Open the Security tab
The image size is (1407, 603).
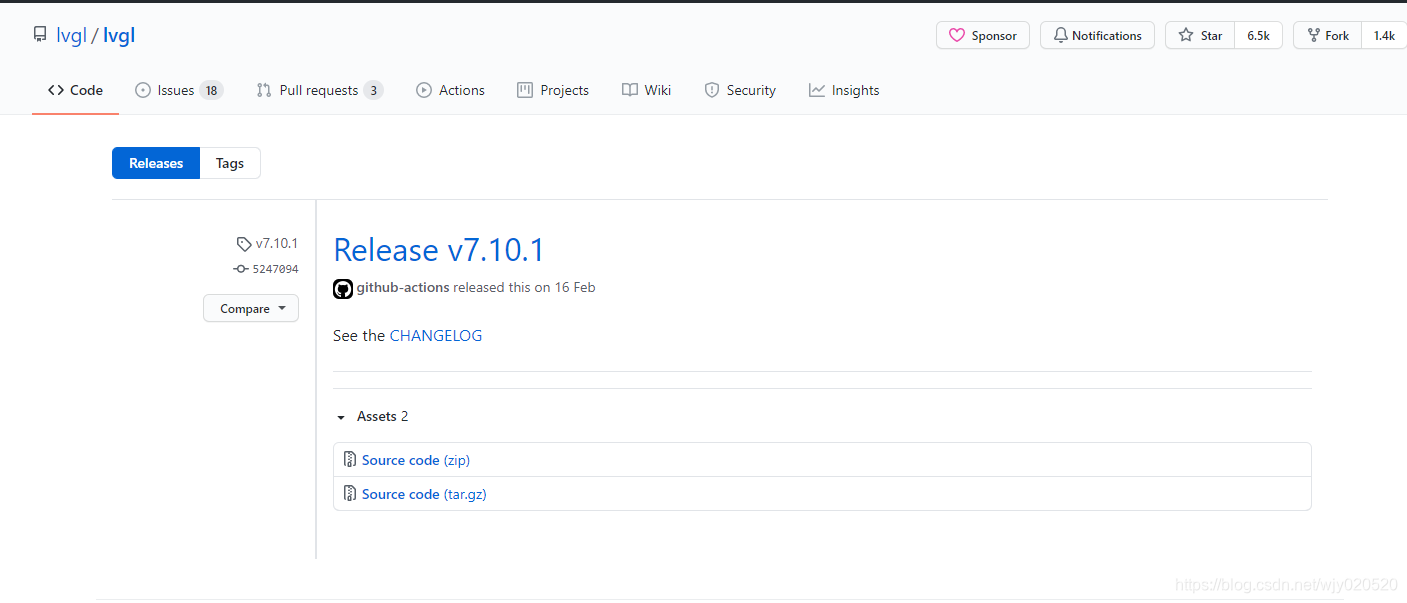point(740,90)
